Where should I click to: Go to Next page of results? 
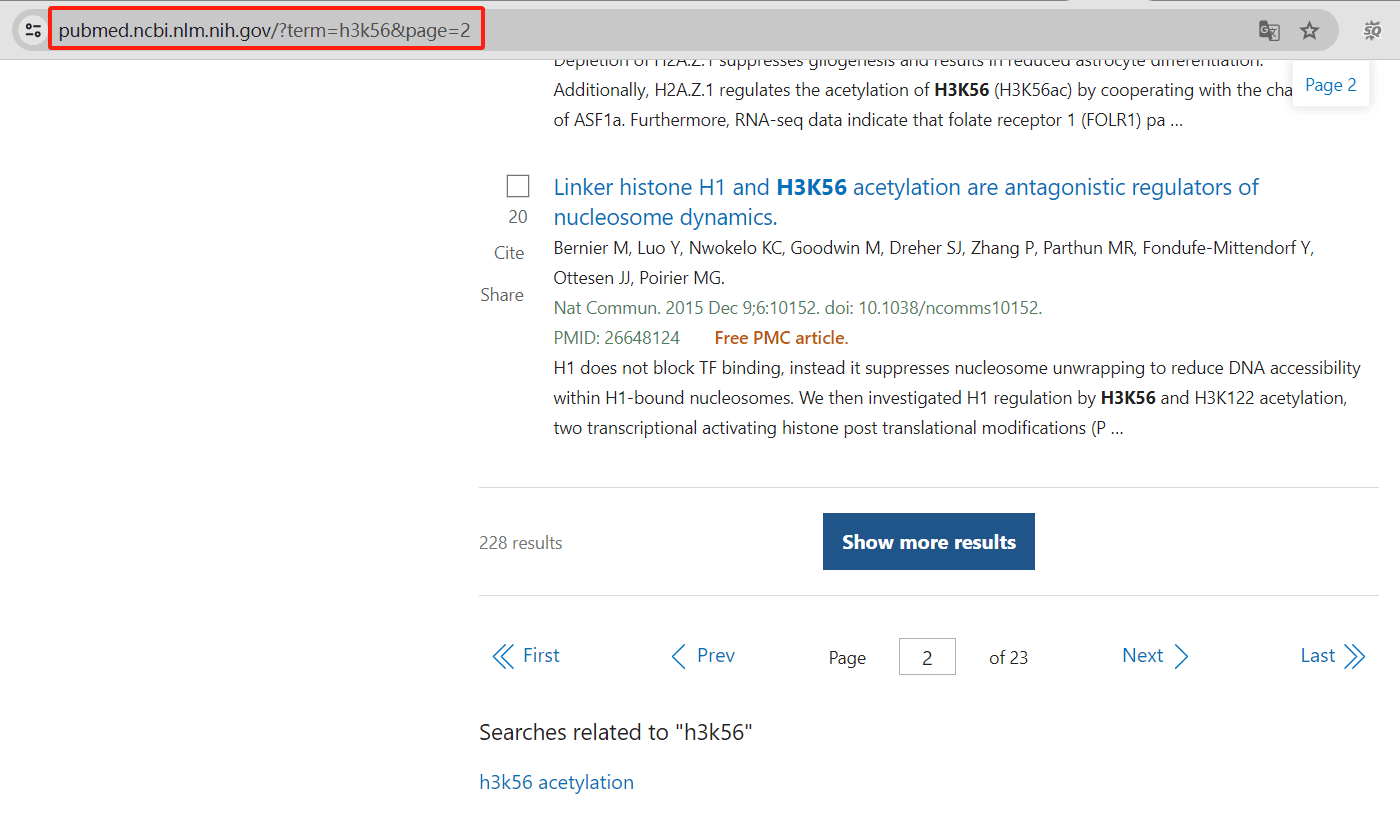(1155, 656)
